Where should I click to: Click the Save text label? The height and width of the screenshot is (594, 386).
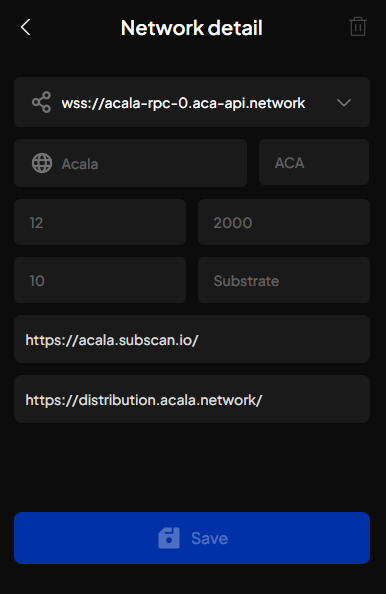(209, 538)
